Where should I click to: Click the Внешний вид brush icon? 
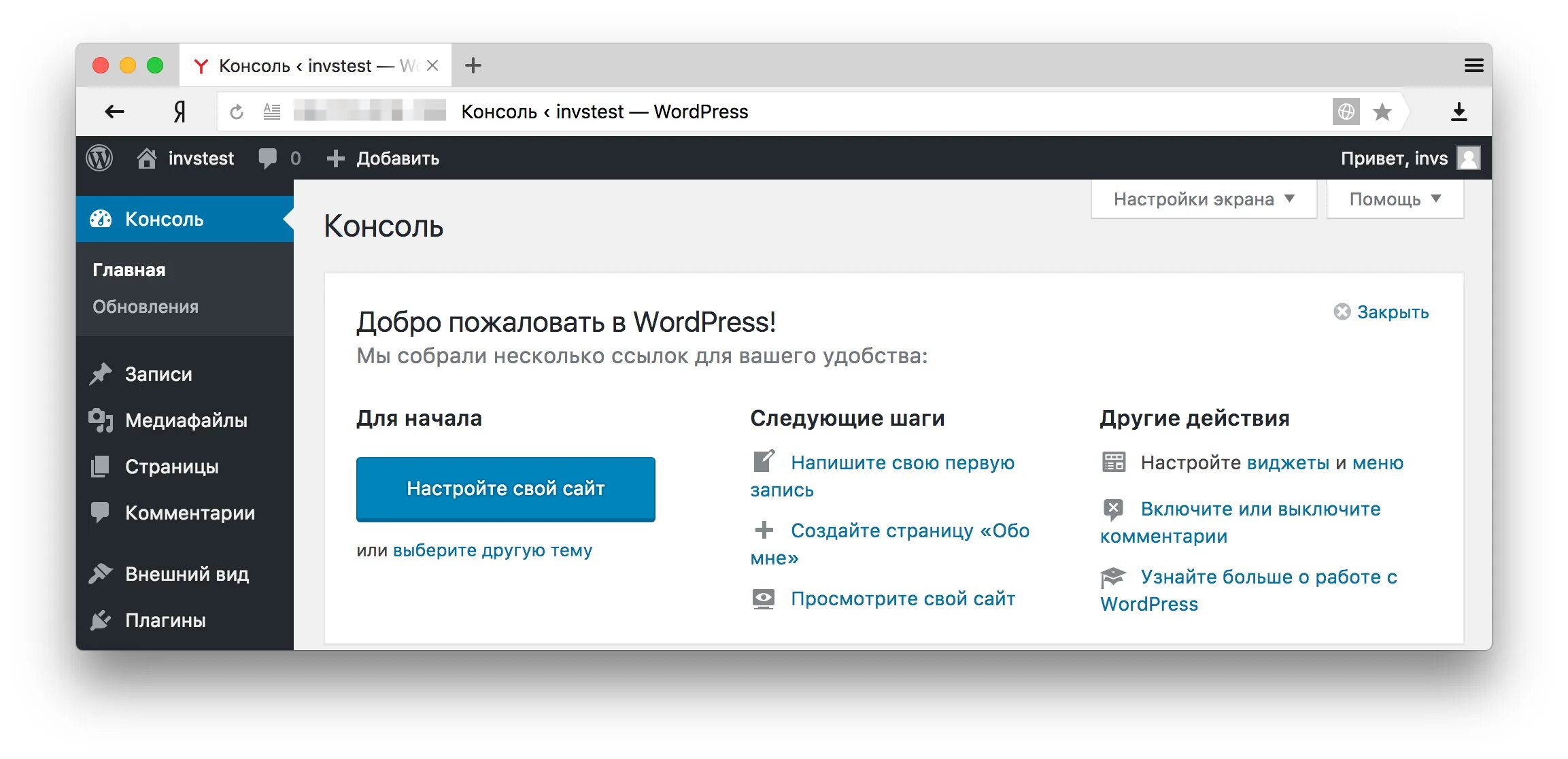(x=101, y=573)
